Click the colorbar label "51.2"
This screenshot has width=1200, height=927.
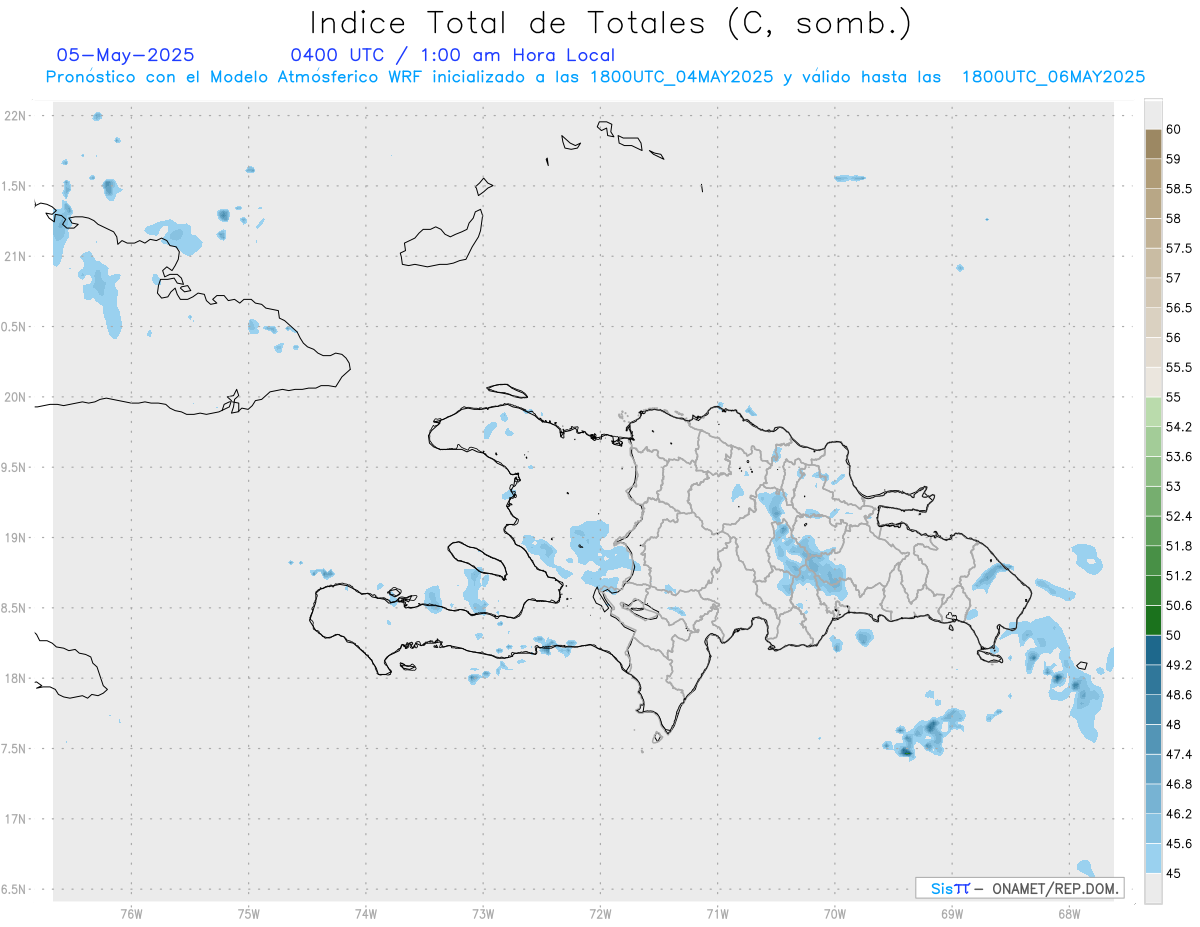click(1179, 575)
